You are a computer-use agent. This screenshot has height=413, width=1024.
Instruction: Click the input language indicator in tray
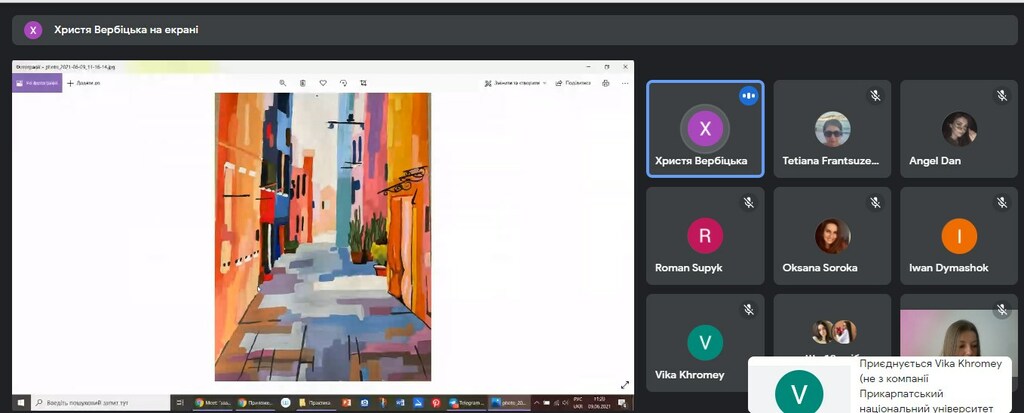point(578,403)
